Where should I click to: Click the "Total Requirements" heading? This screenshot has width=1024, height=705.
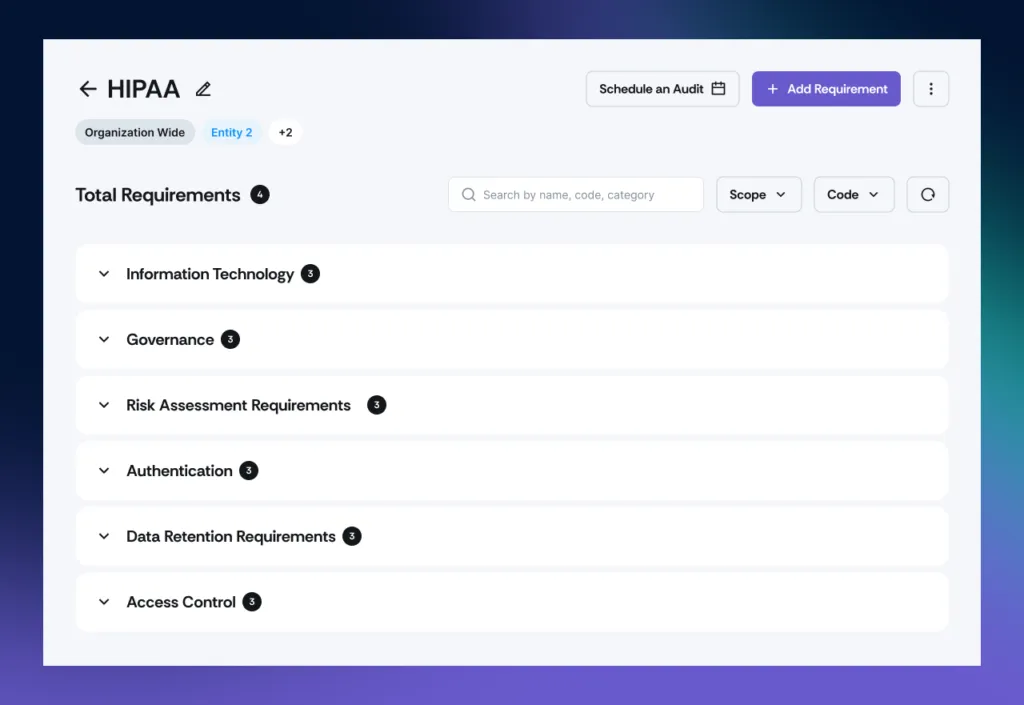pyautogui.click(x=157, y=195)
